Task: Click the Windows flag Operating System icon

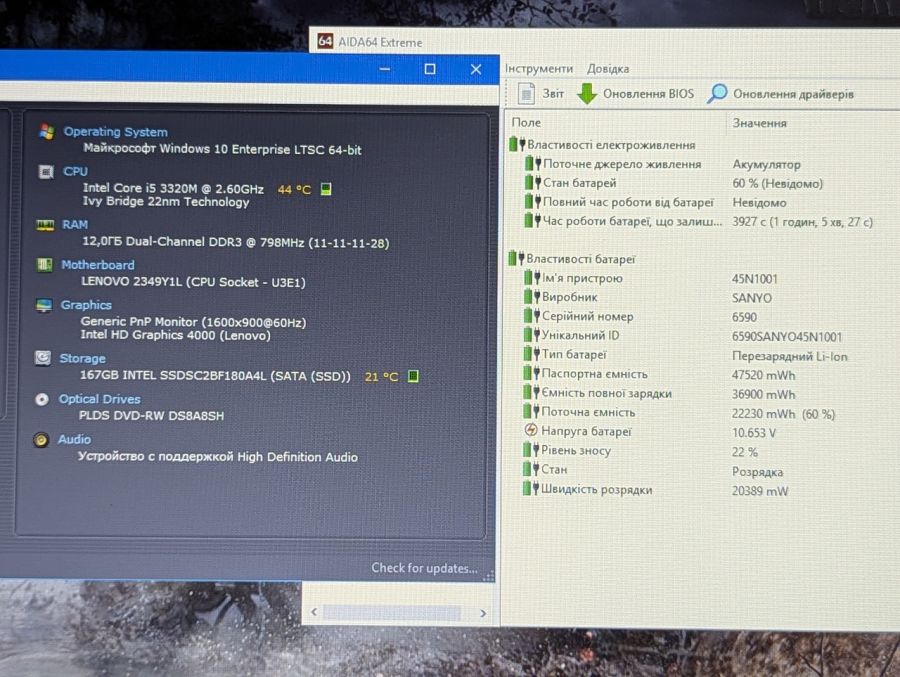Action: [47, 131]
